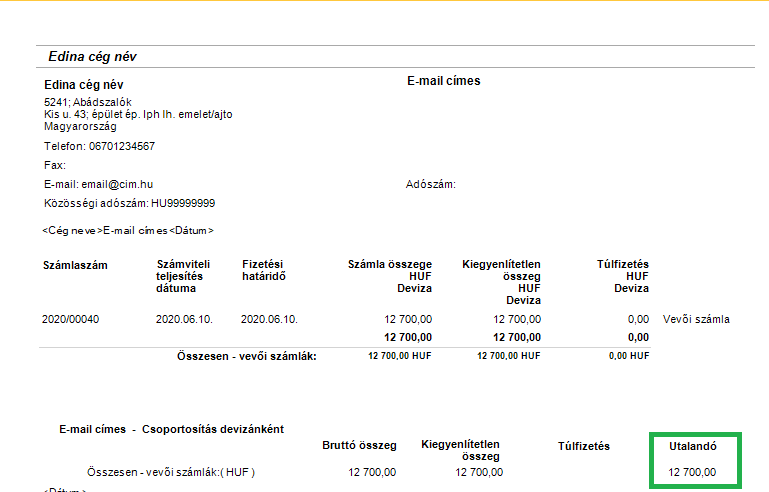Select the Utalandó amount 12 700,00
769x492 pixels.
point(692,472)
